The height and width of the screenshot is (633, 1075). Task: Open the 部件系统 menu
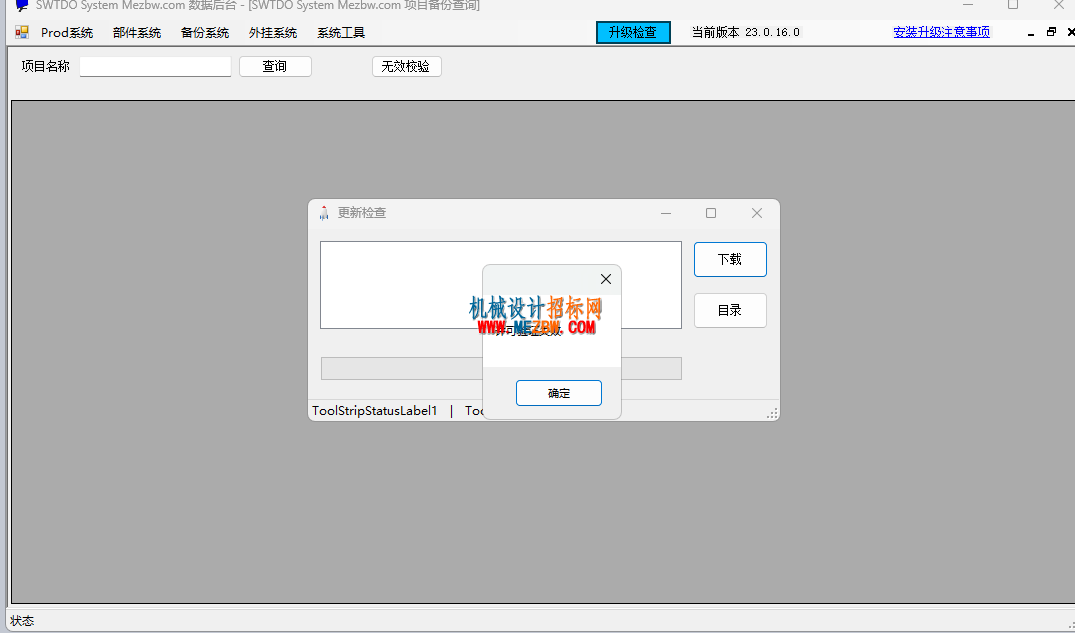136,32
